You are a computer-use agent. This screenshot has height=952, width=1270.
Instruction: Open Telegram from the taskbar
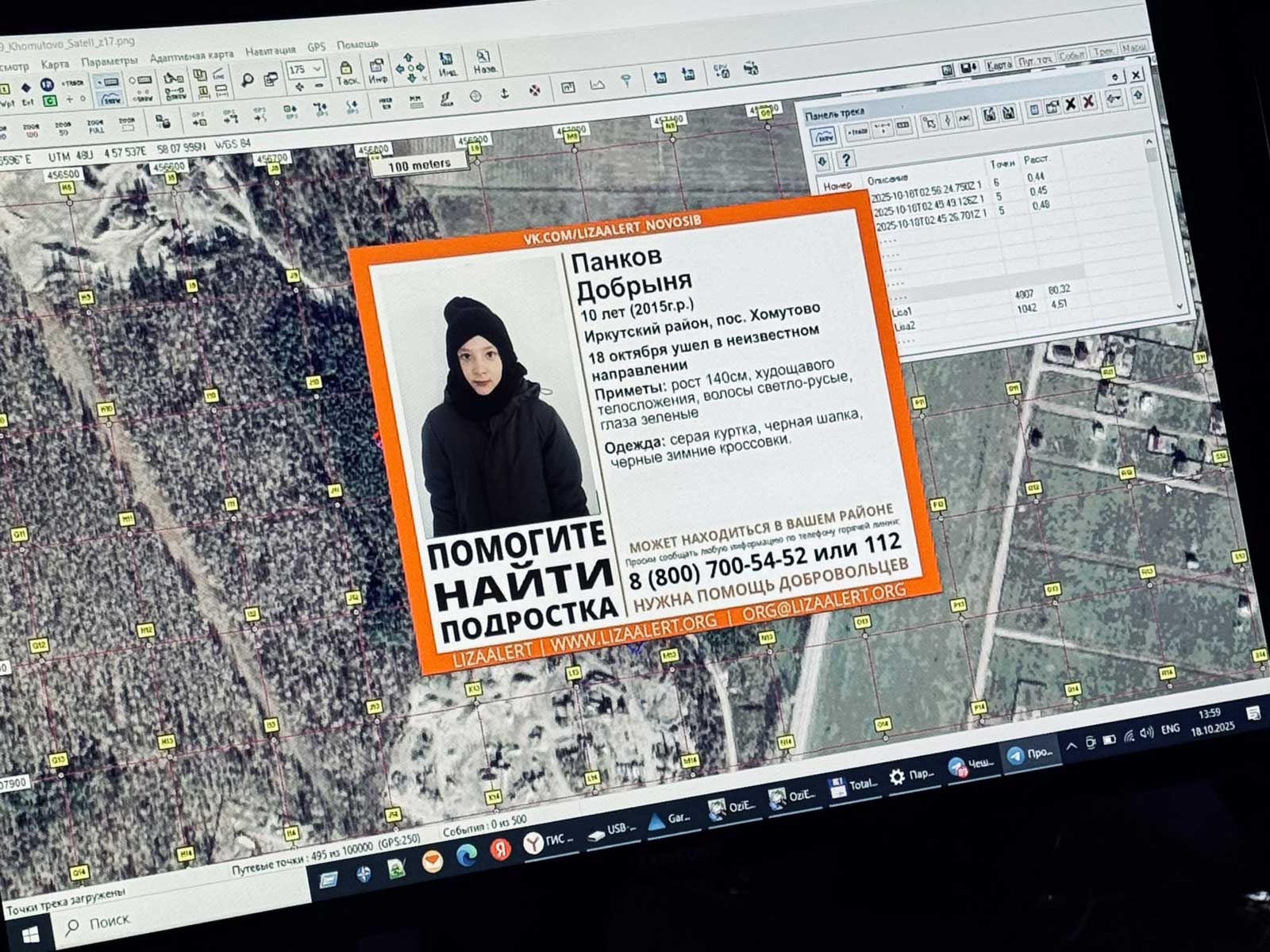(1031, 754)
